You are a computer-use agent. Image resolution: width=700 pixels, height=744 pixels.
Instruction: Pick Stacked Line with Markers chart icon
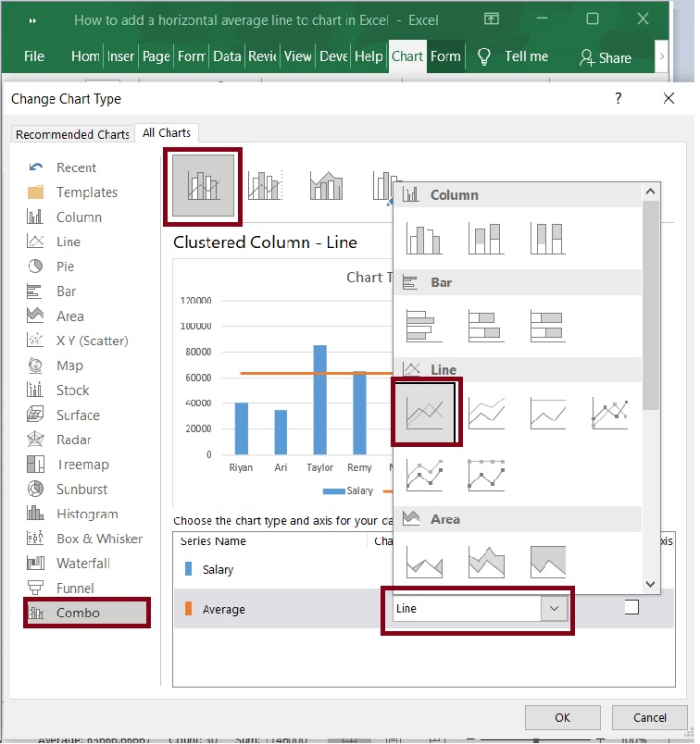(x=424, y=475)
